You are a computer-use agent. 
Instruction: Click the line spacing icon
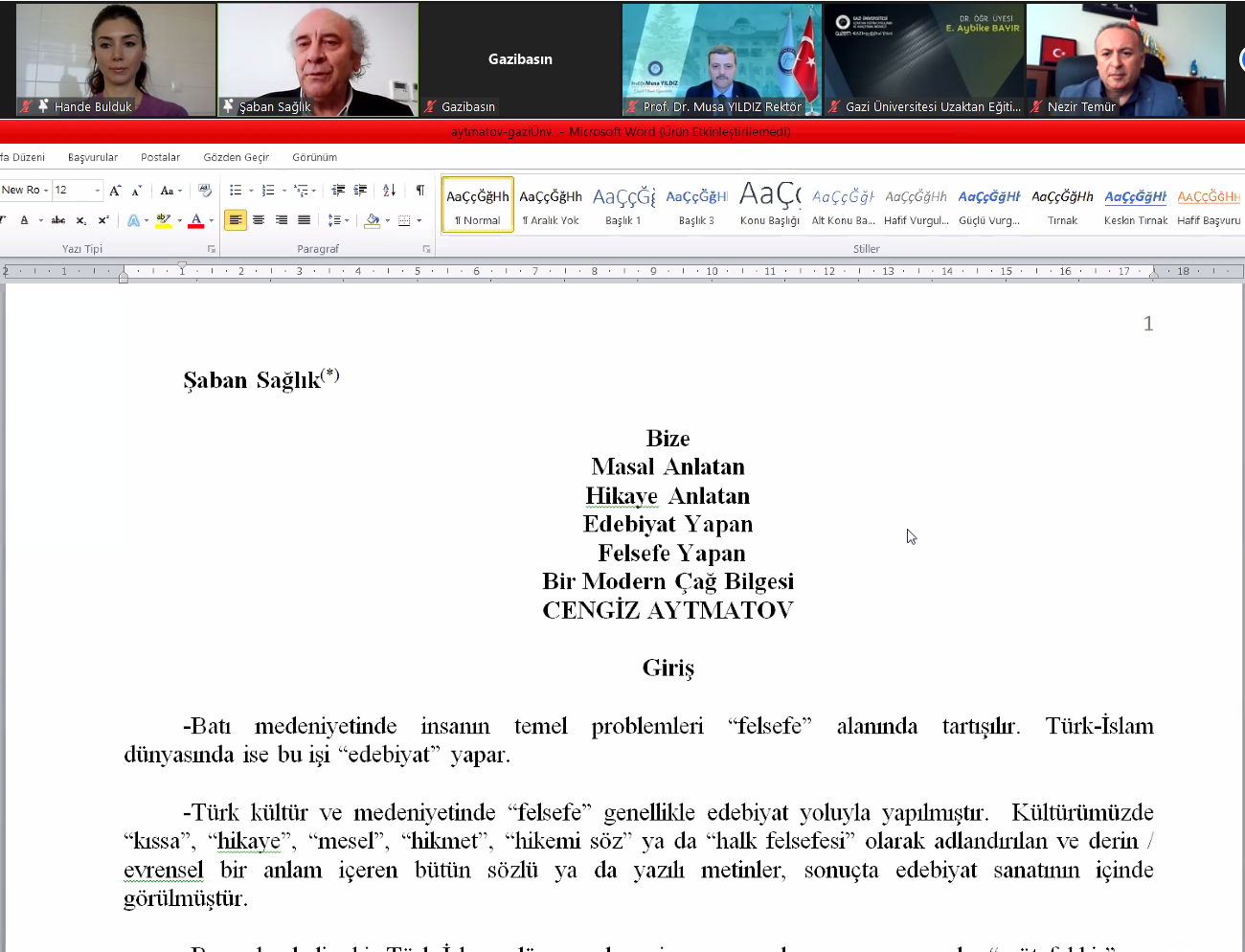tap(333, 220)
